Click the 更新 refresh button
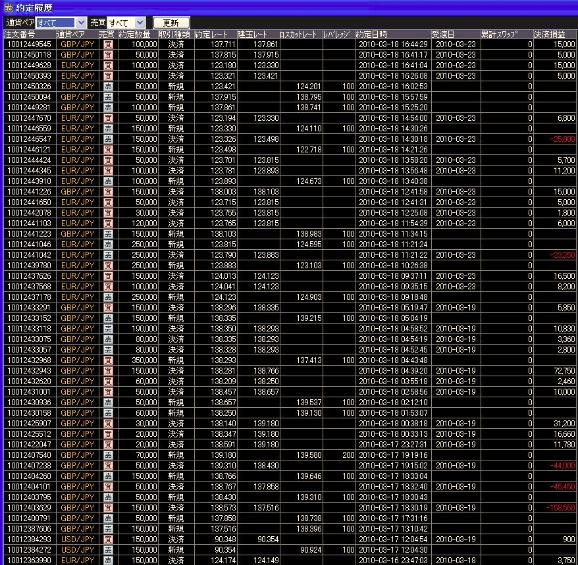Screen dimensions: 578x565 [171, 23]
